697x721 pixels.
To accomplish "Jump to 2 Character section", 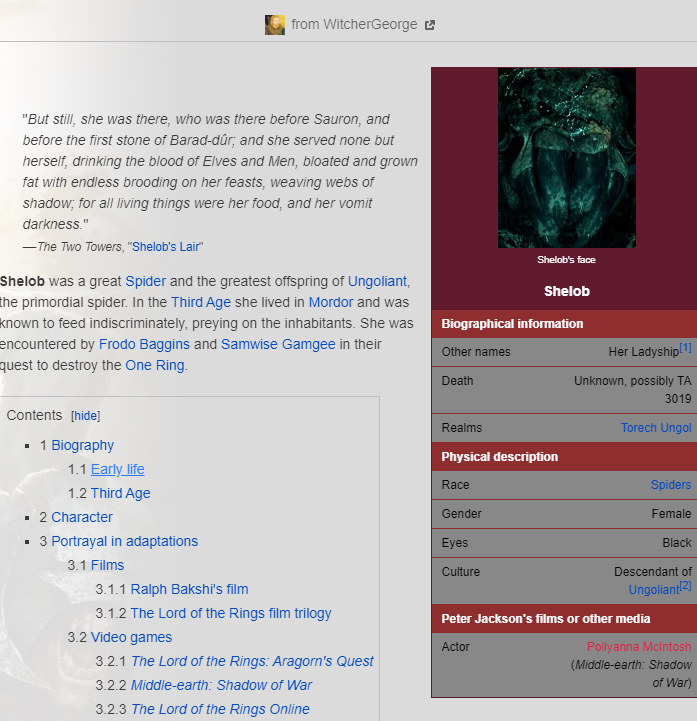I will point(82,517).
